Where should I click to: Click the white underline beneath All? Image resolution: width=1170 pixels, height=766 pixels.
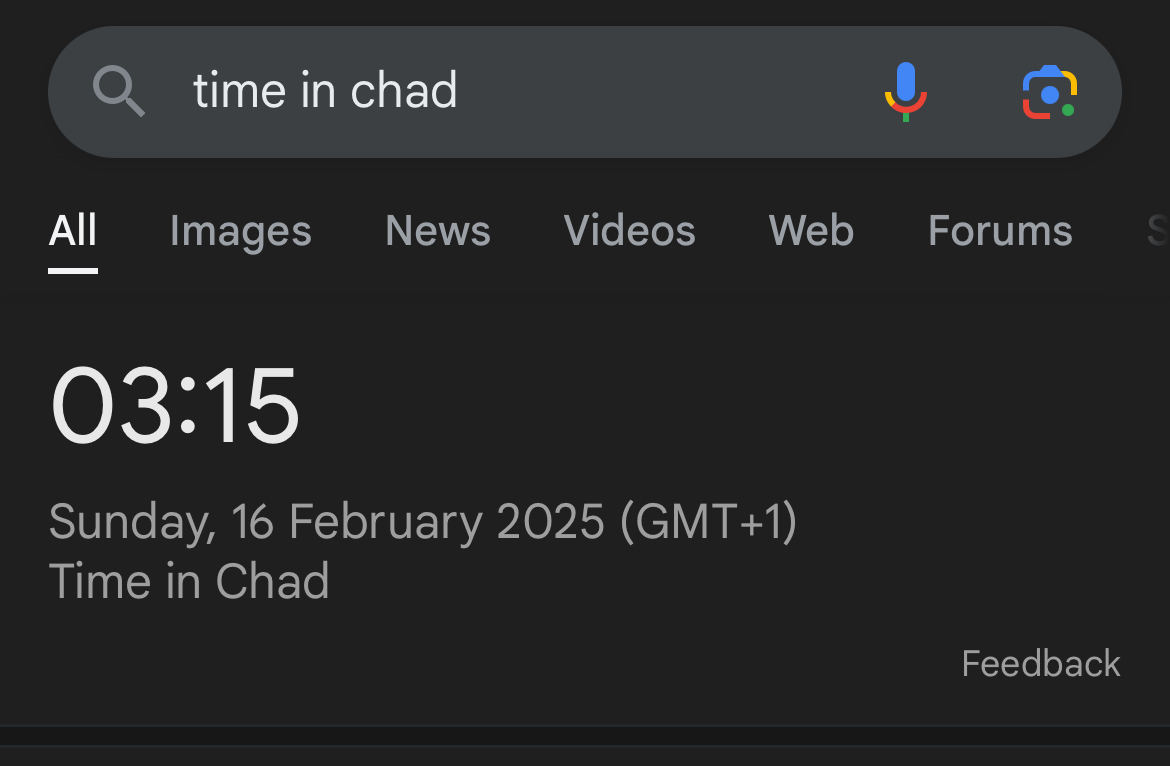click(x=73, y=270)
